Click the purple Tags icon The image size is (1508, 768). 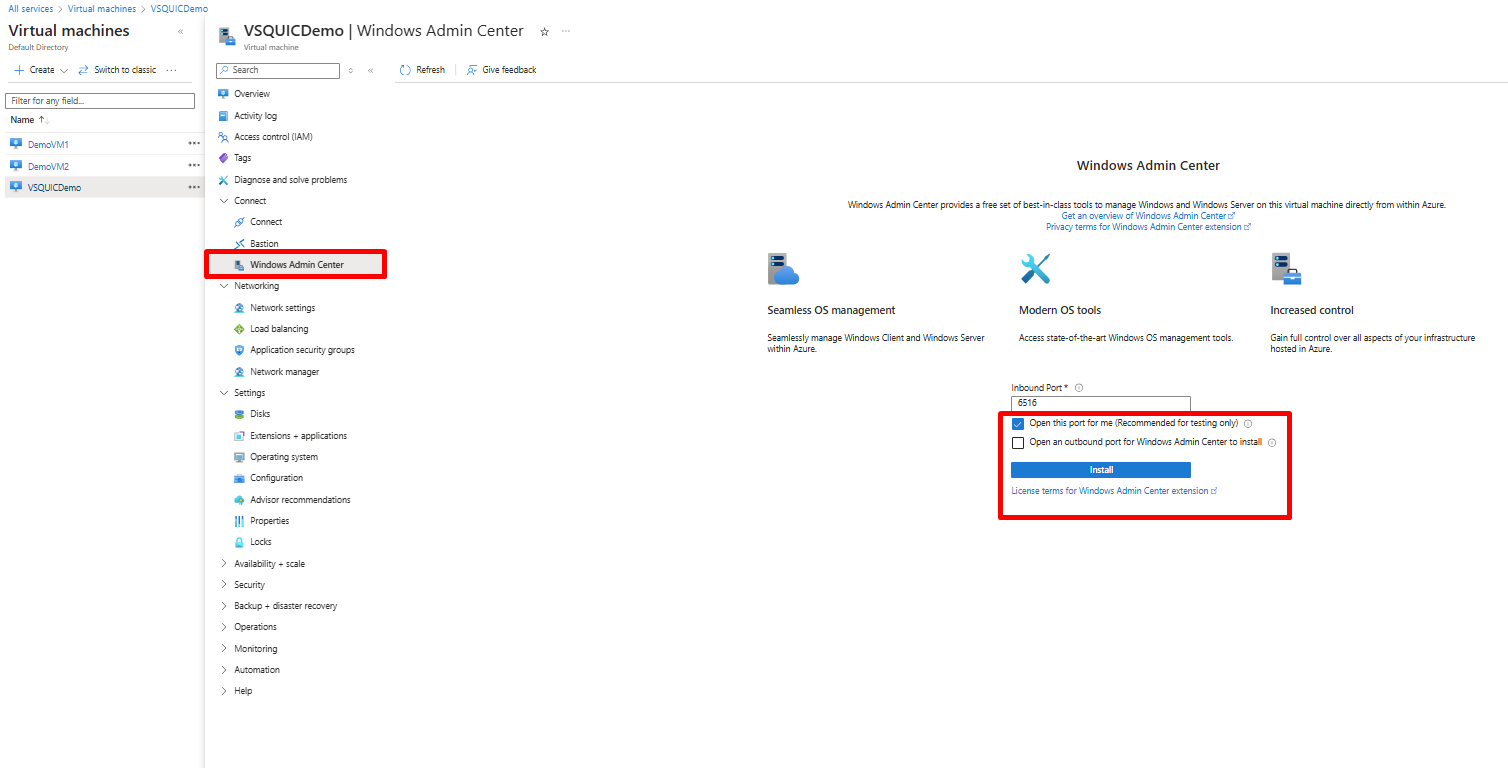click(x=223, y=158)
